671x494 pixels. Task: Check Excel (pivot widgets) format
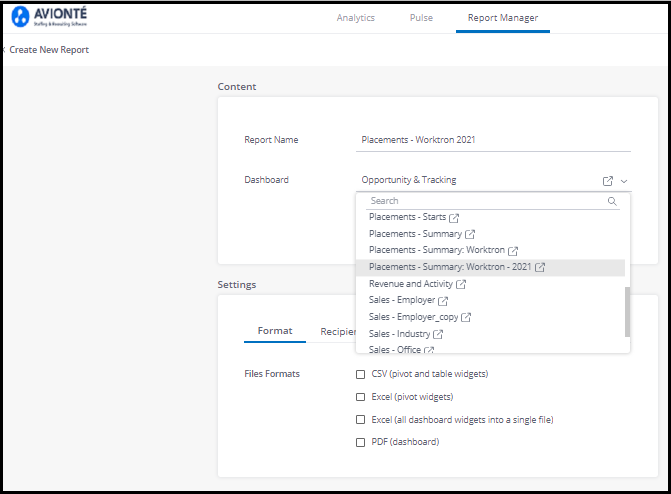361,397
